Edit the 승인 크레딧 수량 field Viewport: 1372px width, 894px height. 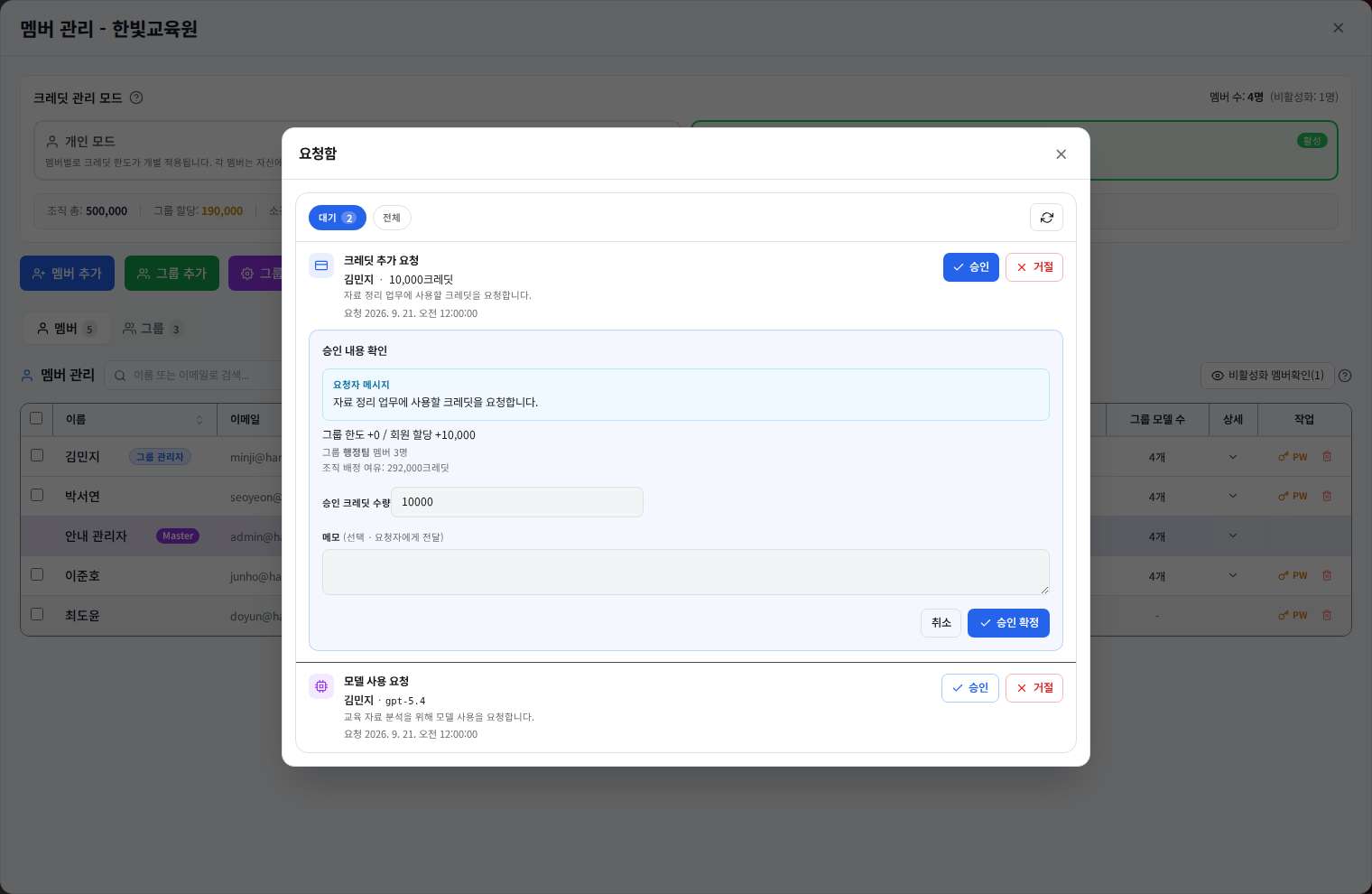point(517,502)
